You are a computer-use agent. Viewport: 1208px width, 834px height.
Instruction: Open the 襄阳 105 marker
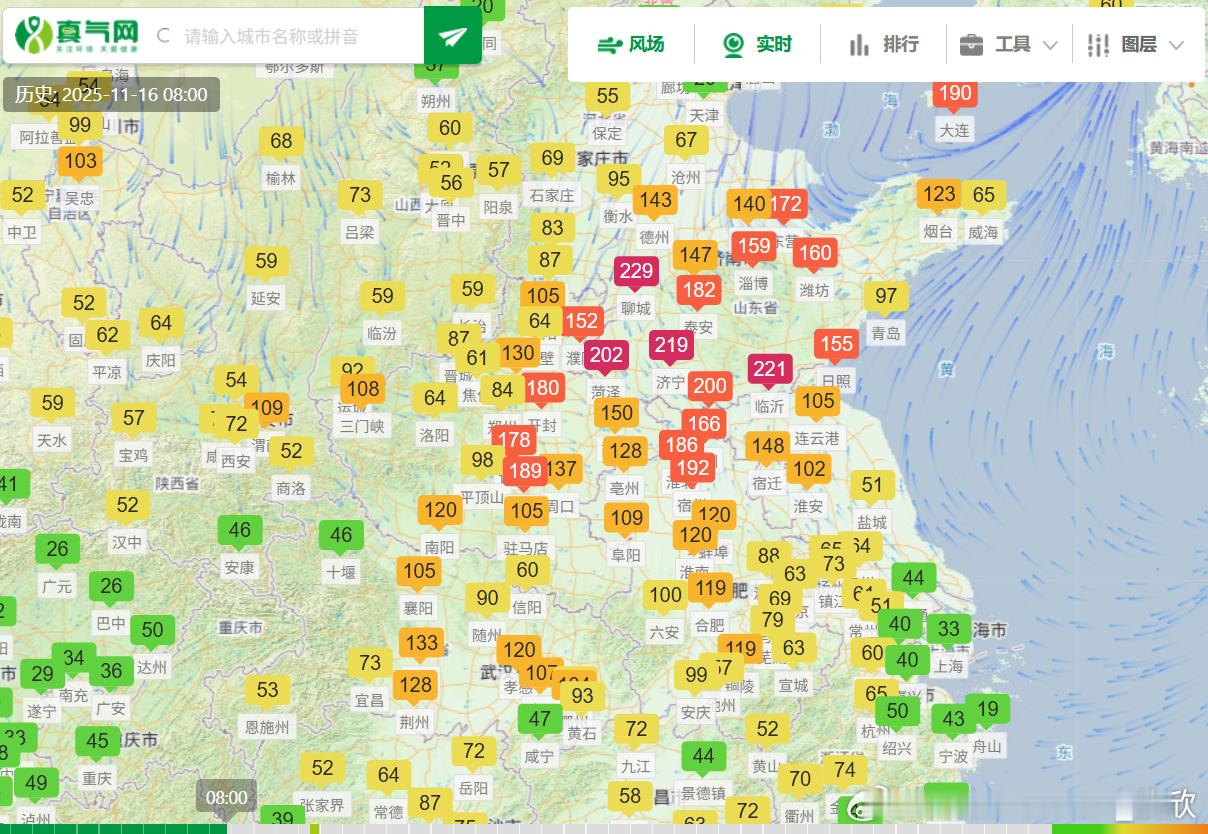[419, 573]
